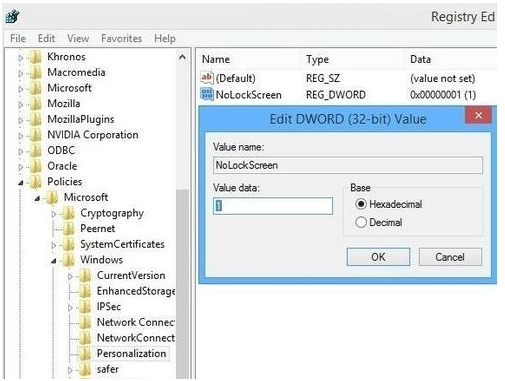
Task: Click the Cryptography folder icon
Action: [x=69, y=213]
